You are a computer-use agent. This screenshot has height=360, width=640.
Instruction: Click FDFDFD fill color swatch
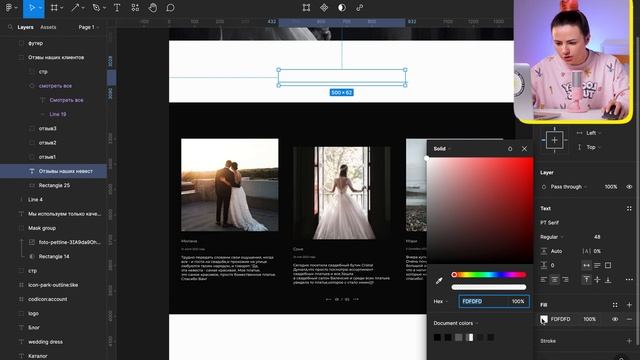(544, 319)
